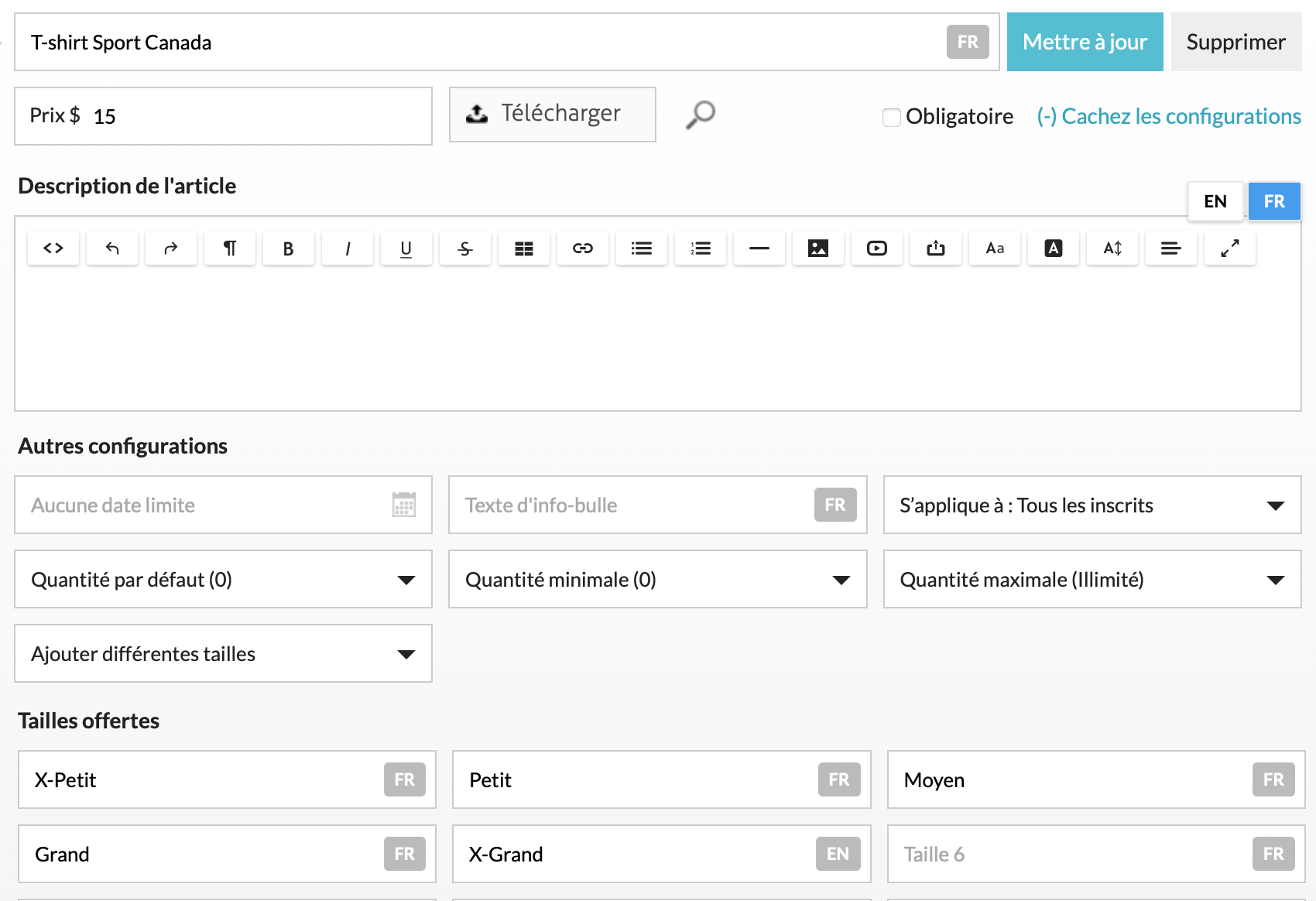Screen dimensions: 1316x901
Task: Click the insert link icon
Action: pos(583,248)
